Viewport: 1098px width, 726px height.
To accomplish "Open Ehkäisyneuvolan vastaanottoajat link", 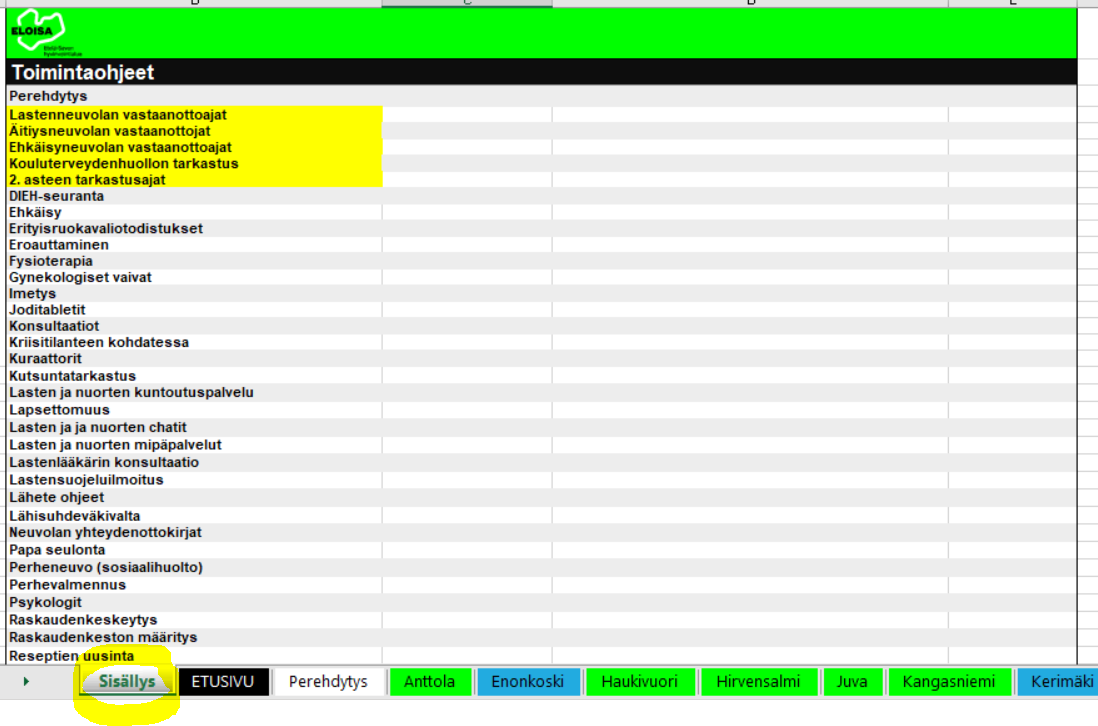I will [120, 147].
